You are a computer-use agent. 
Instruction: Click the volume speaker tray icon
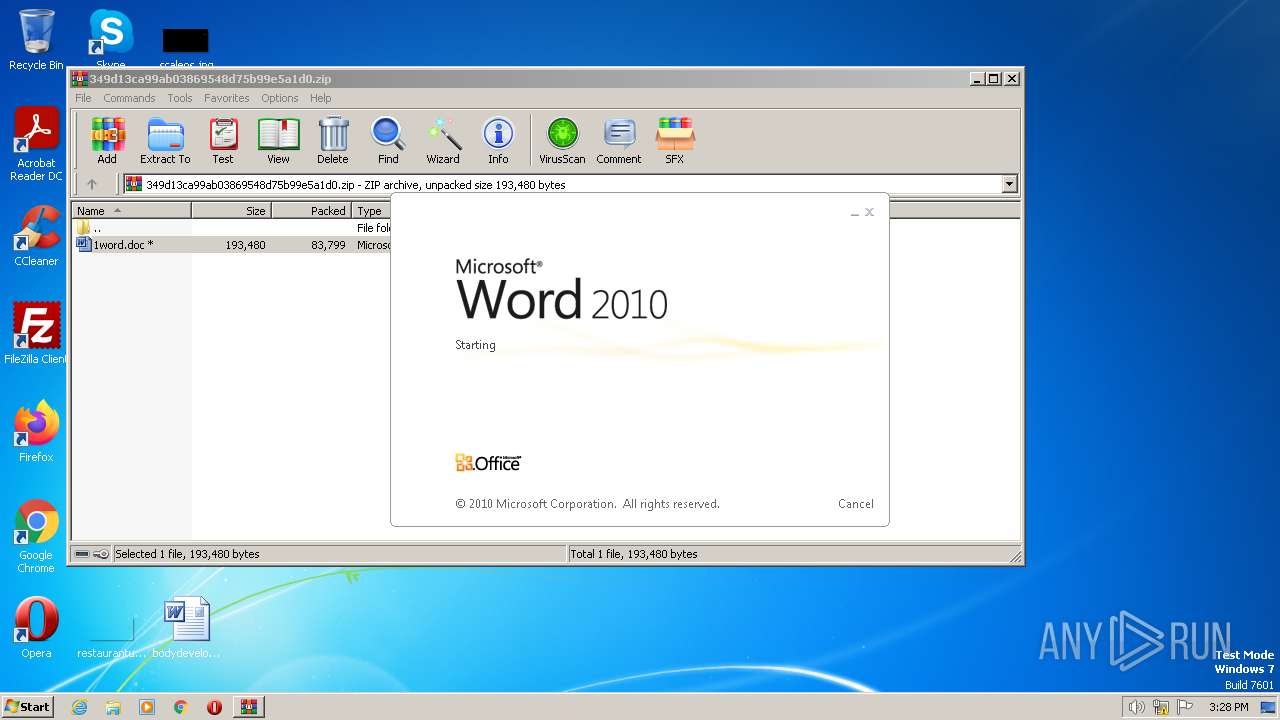pos(1136,707)
